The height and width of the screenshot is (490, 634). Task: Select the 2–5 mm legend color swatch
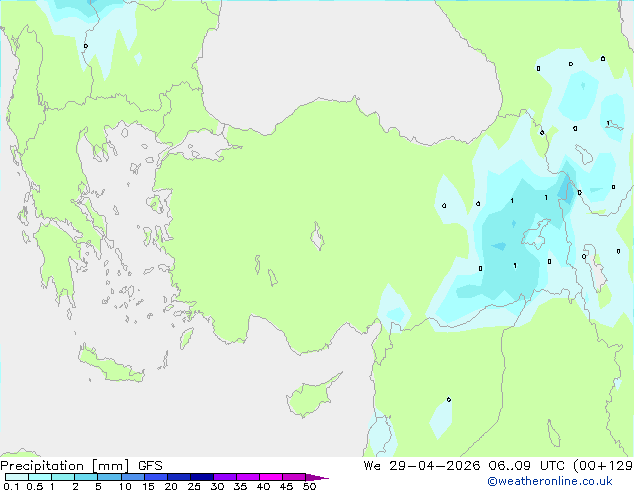tap(86, 477)
